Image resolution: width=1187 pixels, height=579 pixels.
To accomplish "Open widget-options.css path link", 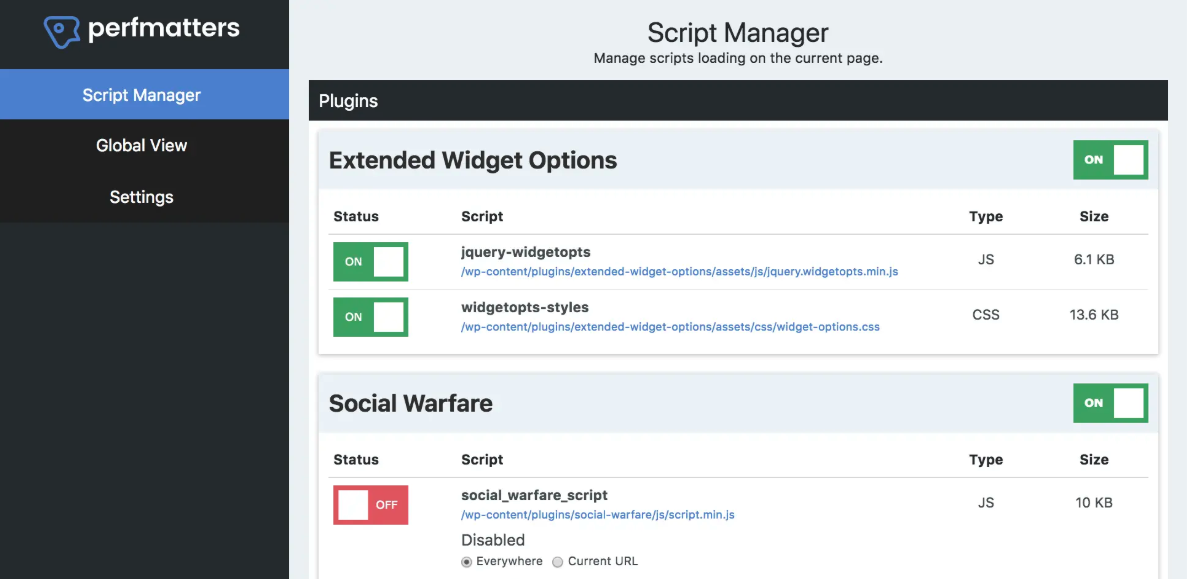I will click(x=671, y=327).
